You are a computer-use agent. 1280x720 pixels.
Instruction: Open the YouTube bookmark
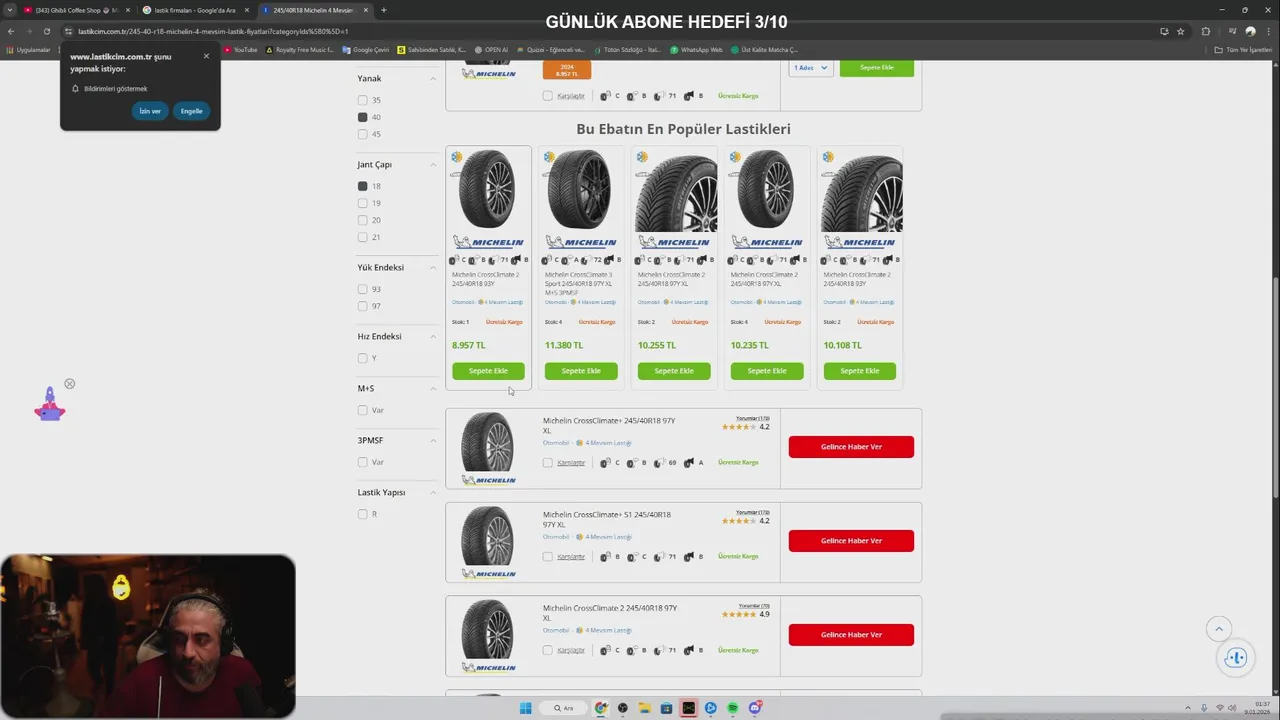click(241, 49)
